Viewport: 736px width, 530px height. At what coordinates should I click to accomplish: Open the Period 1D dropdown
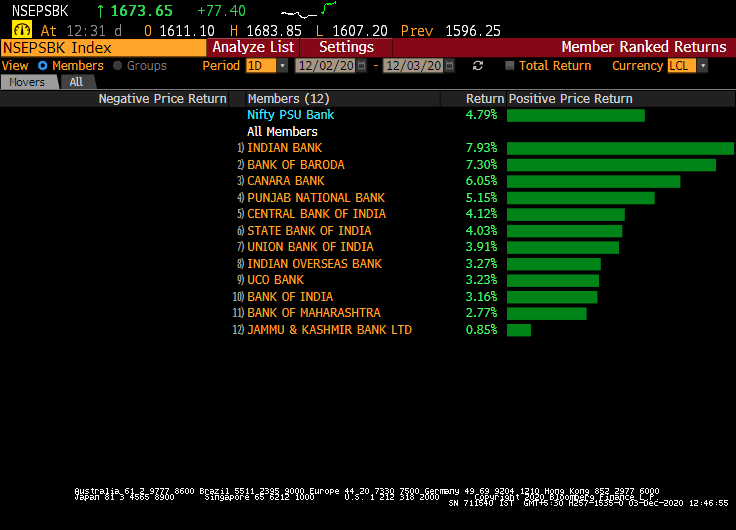[266, 66]
